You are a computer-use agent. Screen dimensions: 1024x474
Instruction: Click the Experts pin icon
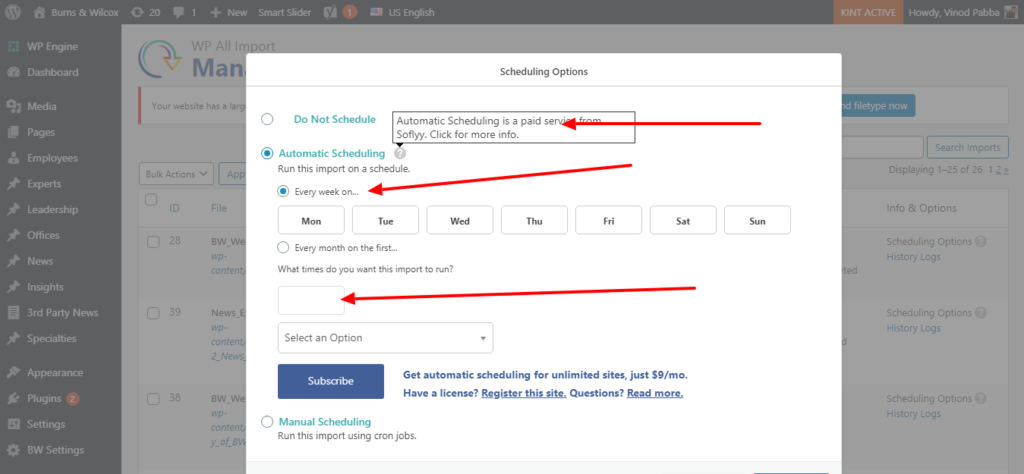coord(13,183)
